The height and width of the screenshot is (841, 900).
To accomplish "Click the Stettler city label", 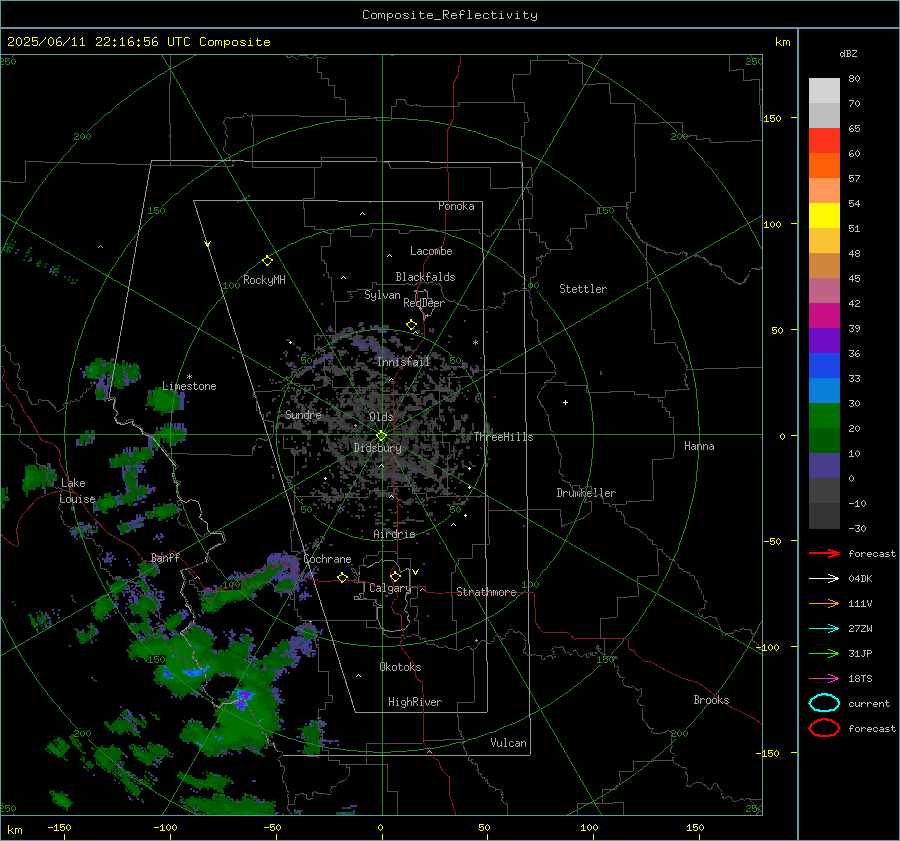I will (583, 289).
